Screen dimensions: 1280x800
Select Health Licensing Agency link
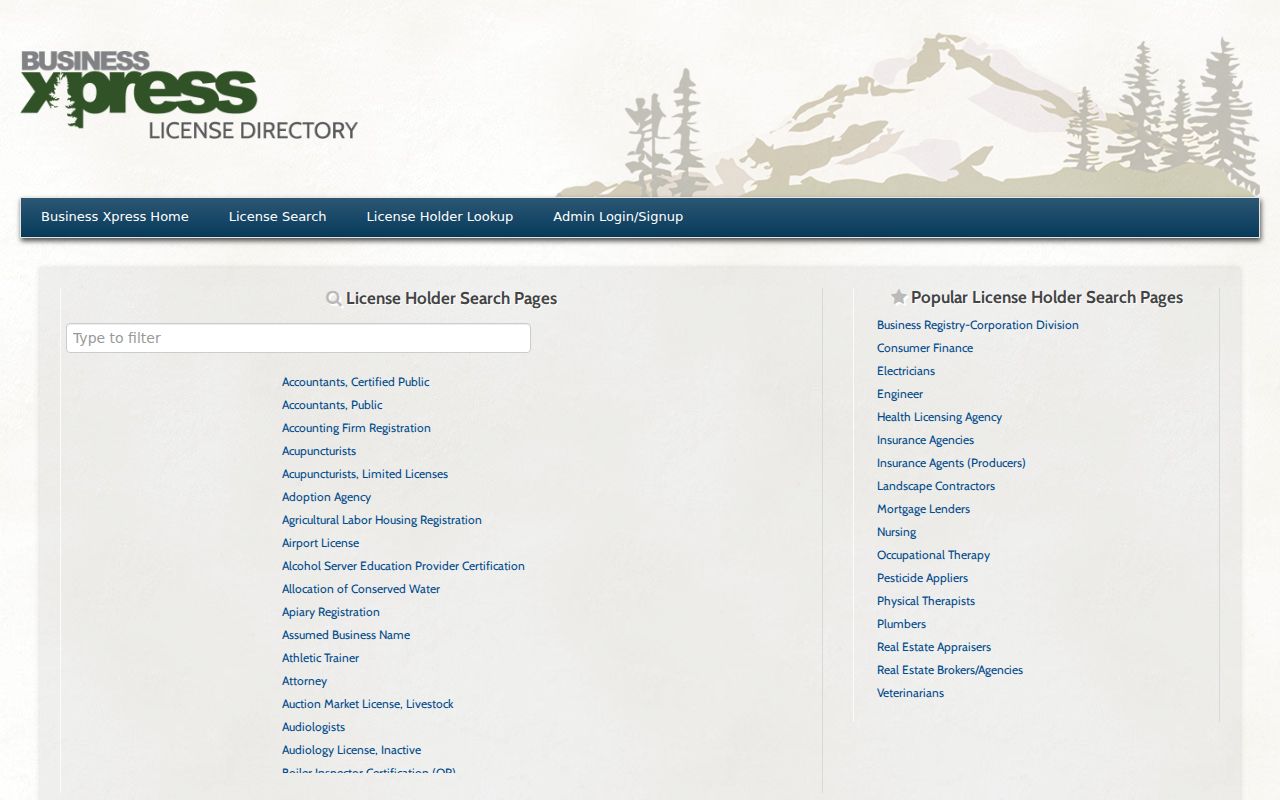click(x=939, y=417)
